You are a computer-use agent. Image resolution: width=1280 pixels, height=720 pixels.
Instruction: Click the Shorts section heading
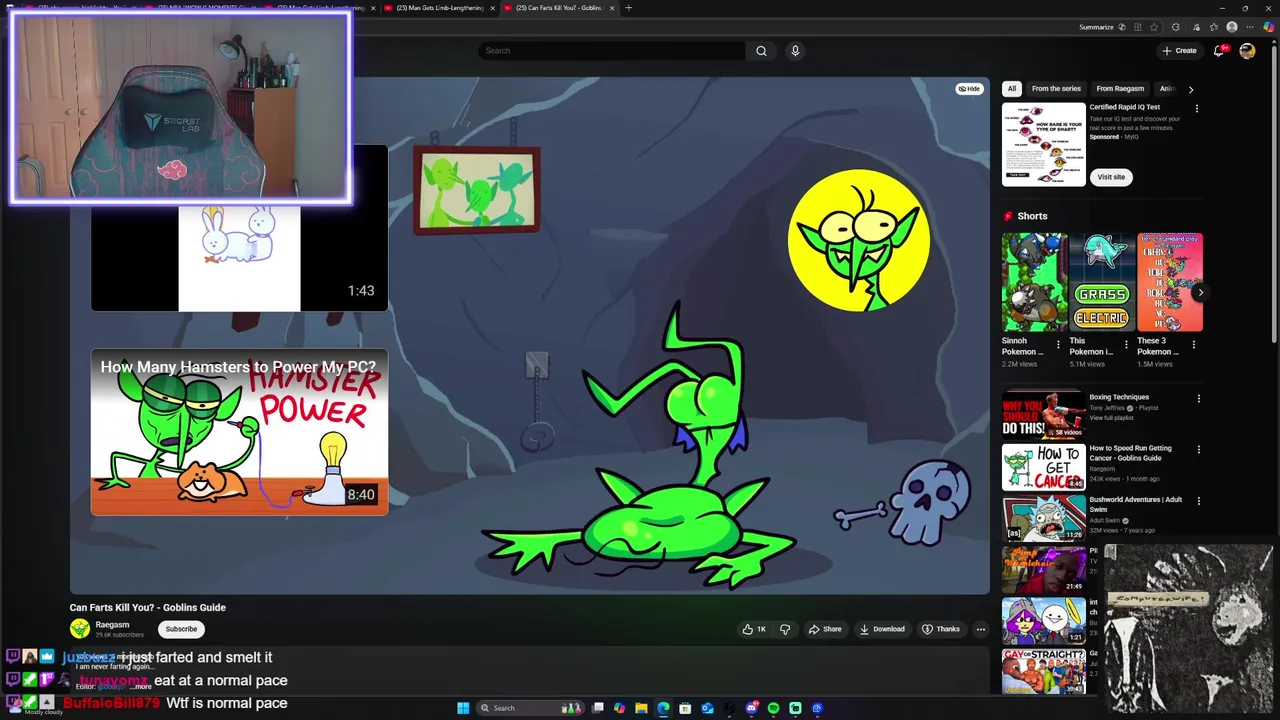click(1032, 216)
